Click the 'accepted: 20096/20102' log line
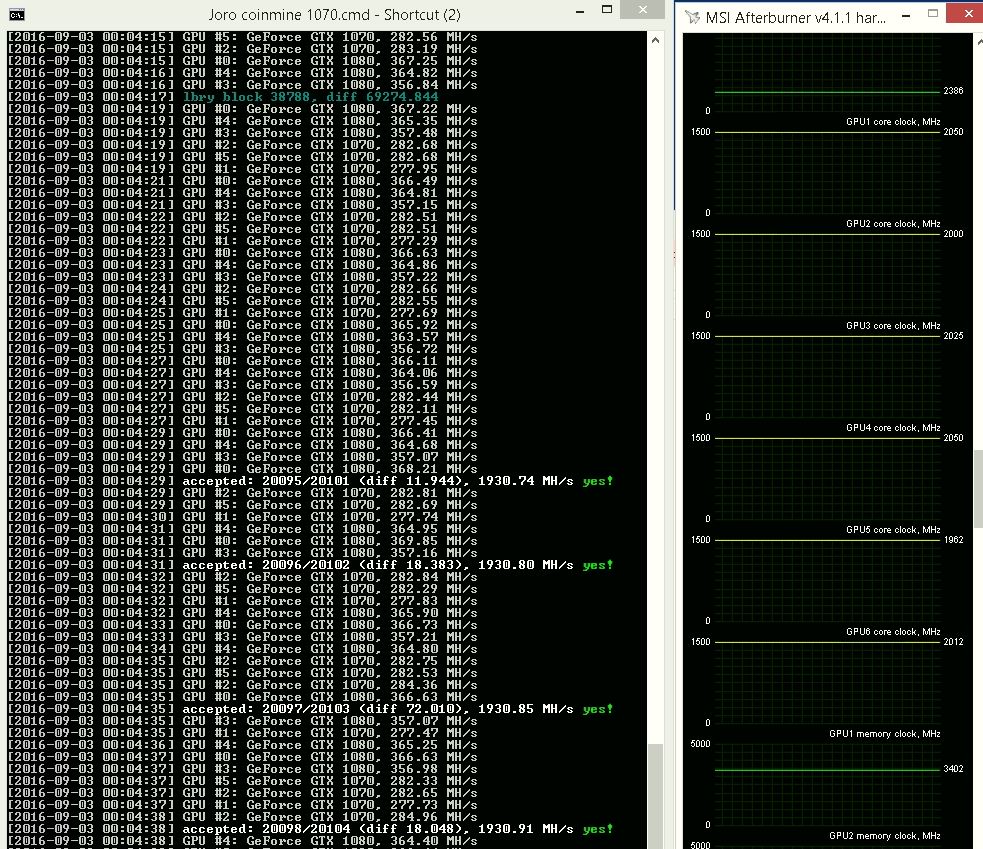 (310, 565)
